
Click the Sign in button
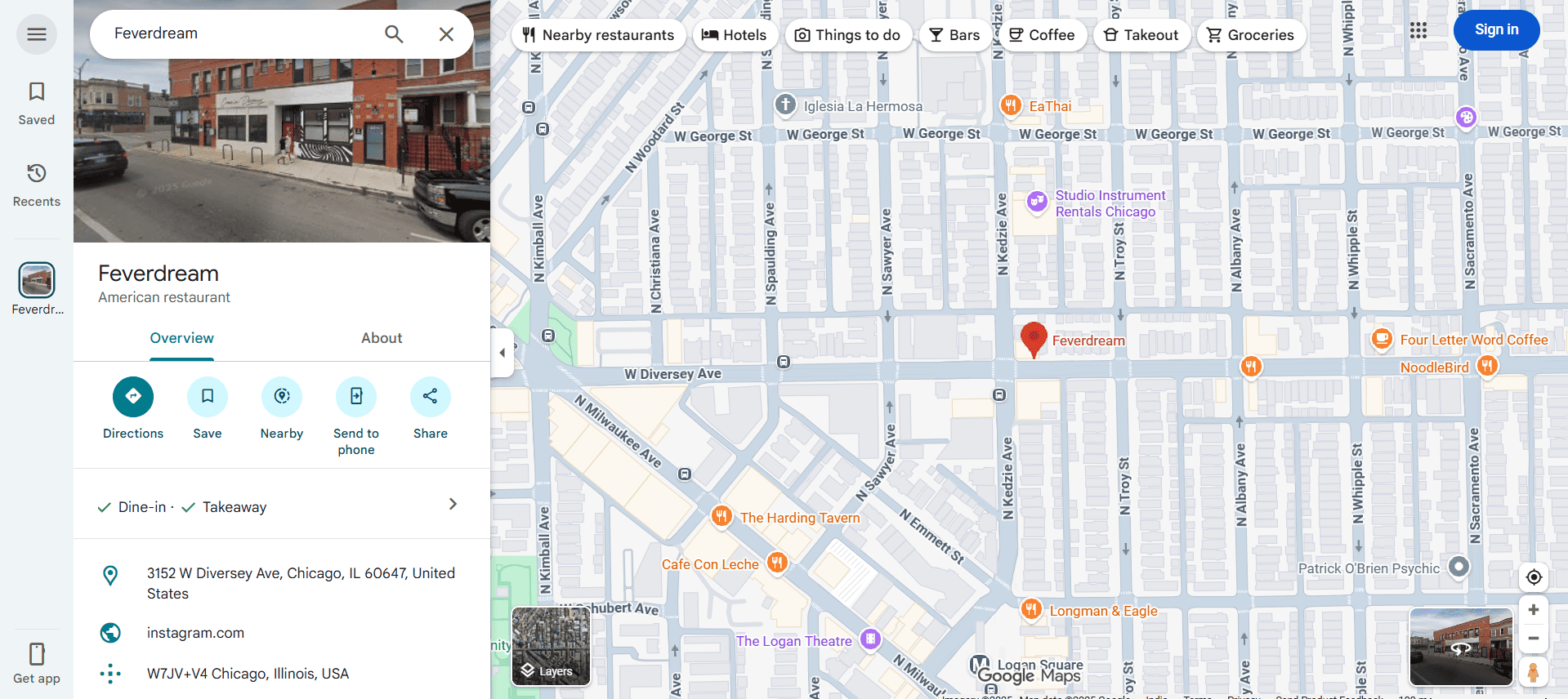(x=1496, y=29)
